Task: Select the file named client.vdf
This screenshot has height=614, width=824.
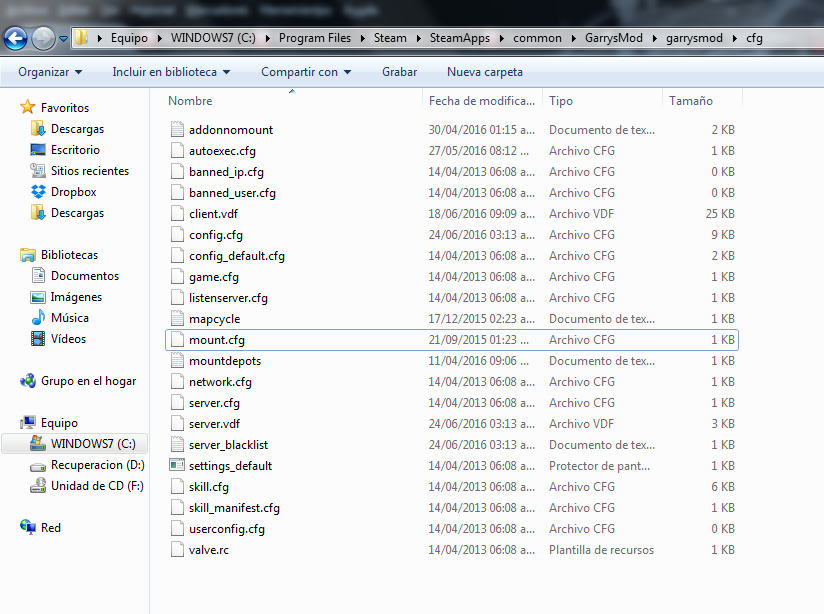Action: [x=213, y=214]
